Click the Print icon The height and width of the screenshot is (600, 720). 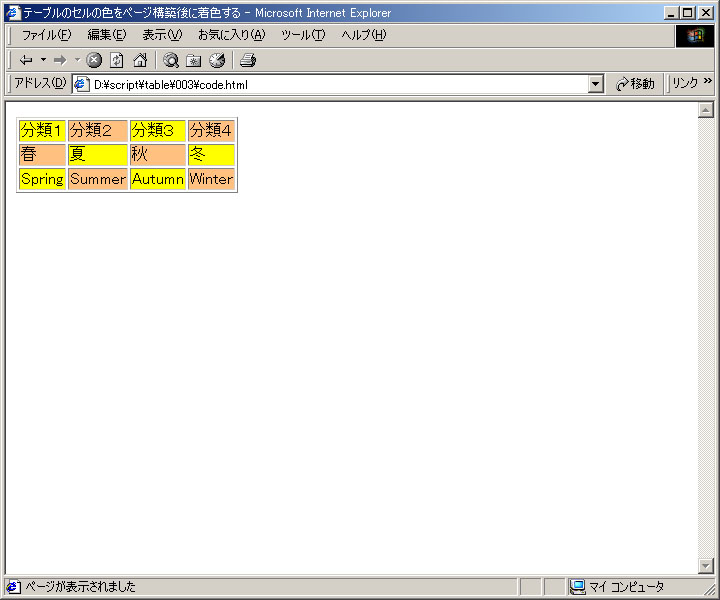tap(248, 60)
